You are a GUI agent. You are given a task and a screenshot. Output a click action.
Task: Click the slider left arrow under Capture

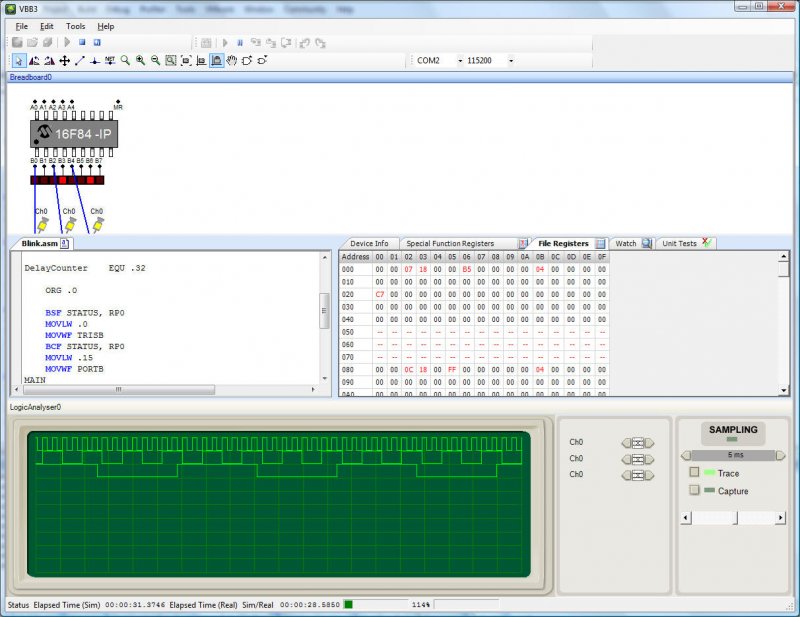point(686,518)
